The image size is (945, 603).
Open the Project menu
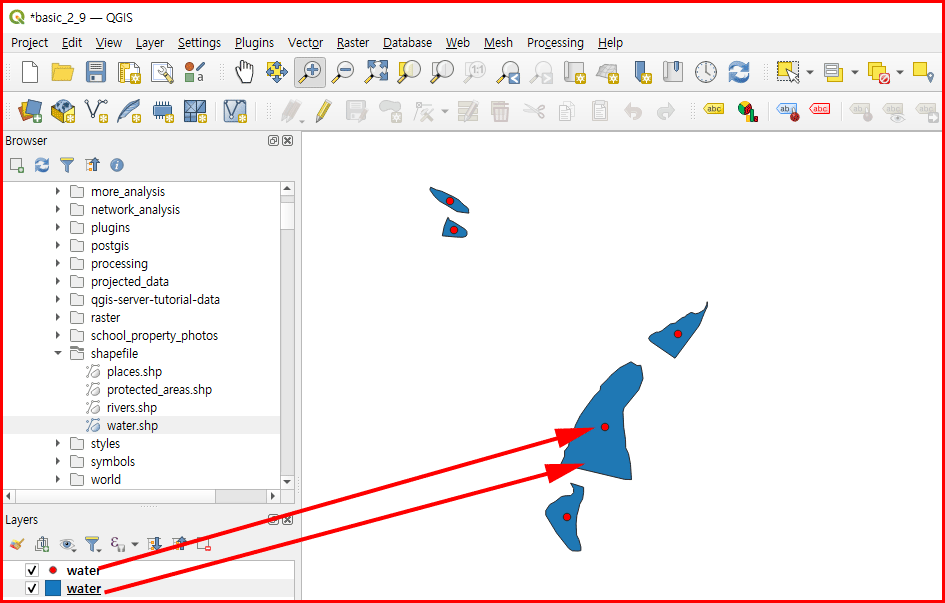point(30,43)
